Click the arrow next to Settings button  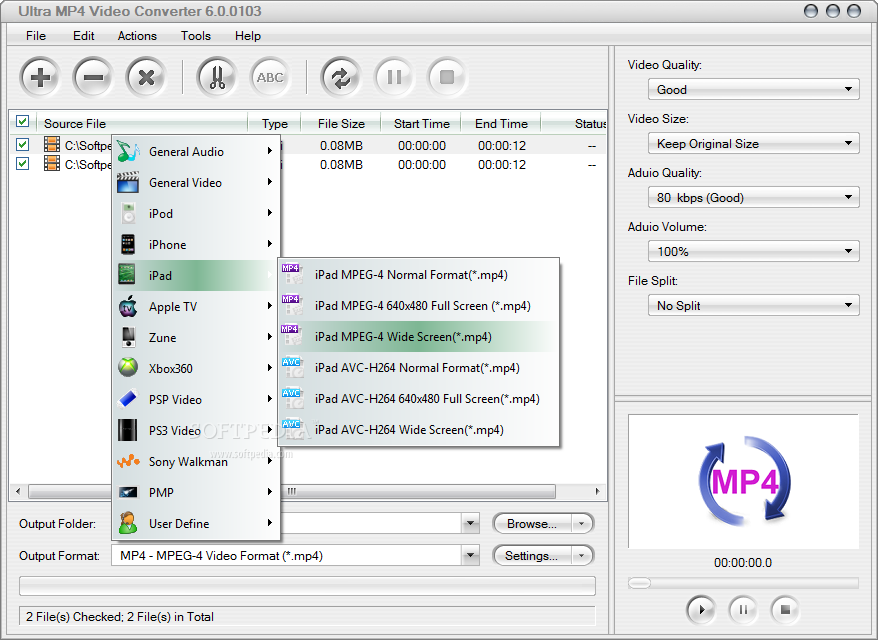click(582, 555)
